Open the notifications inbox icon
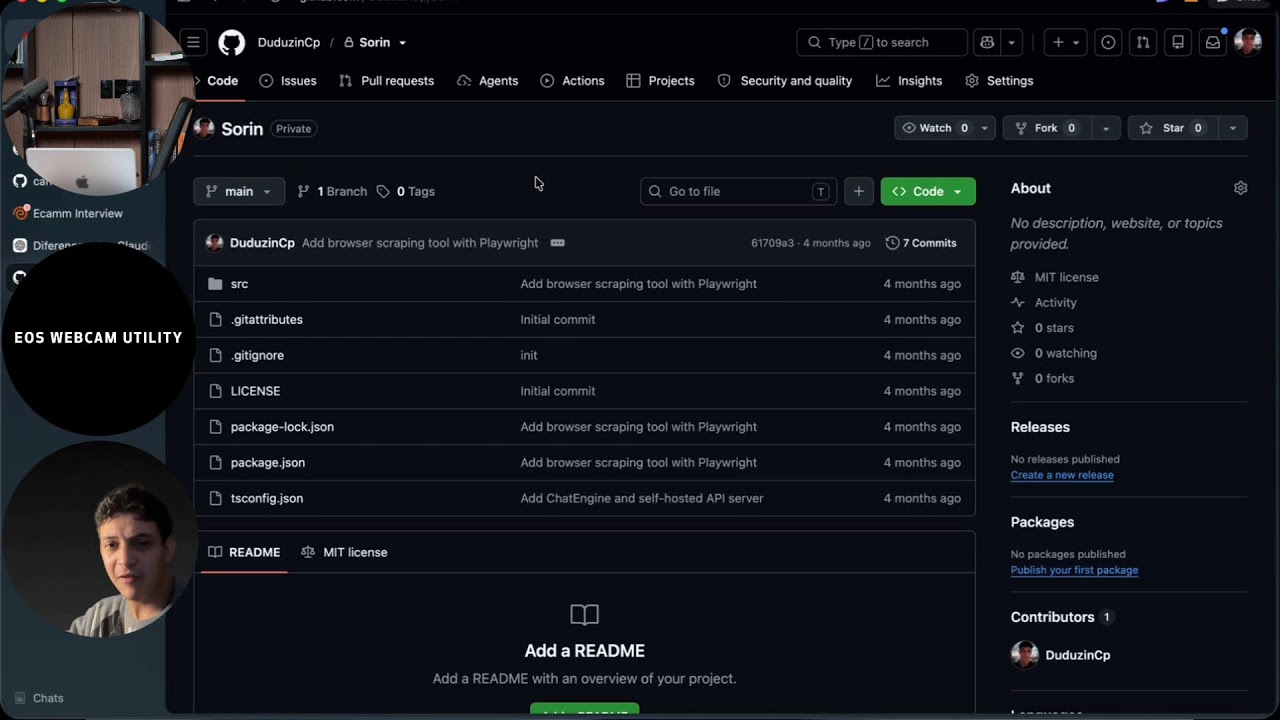This screenshot has width=1280, height=720. coord(1213,42)
